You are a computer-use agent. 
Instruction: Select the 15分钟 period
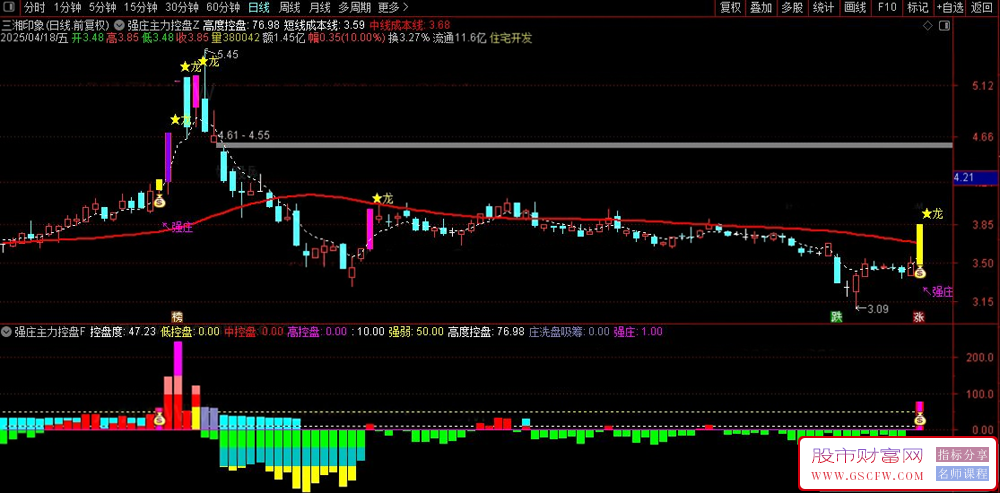click(x=140, y=8)
